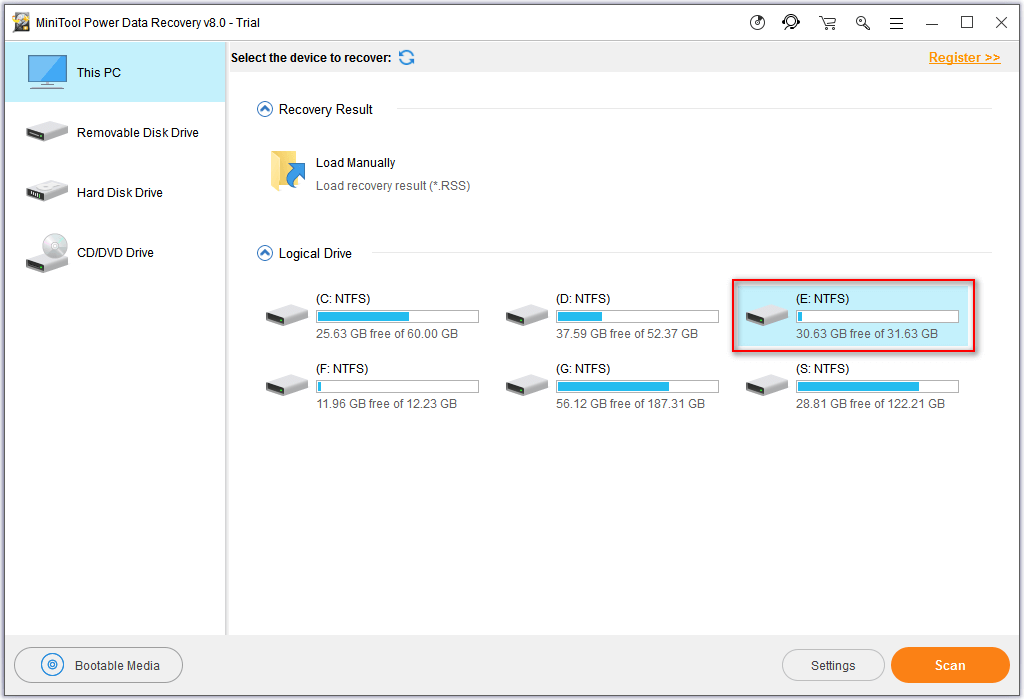Viewport: 1024px width, 700px height.
Task: Select This PC in sidebar
Action: (115, 72)
